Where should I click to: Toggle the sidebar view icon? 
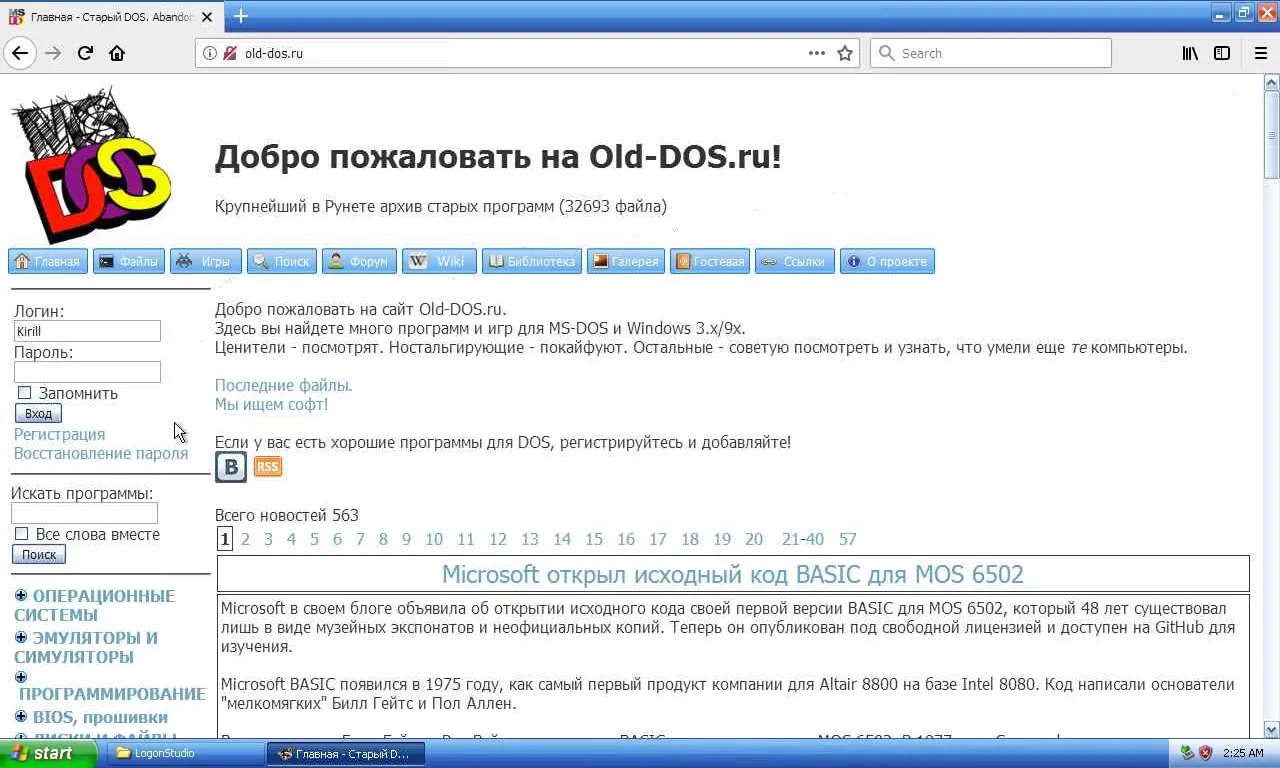coord(1222,53)
